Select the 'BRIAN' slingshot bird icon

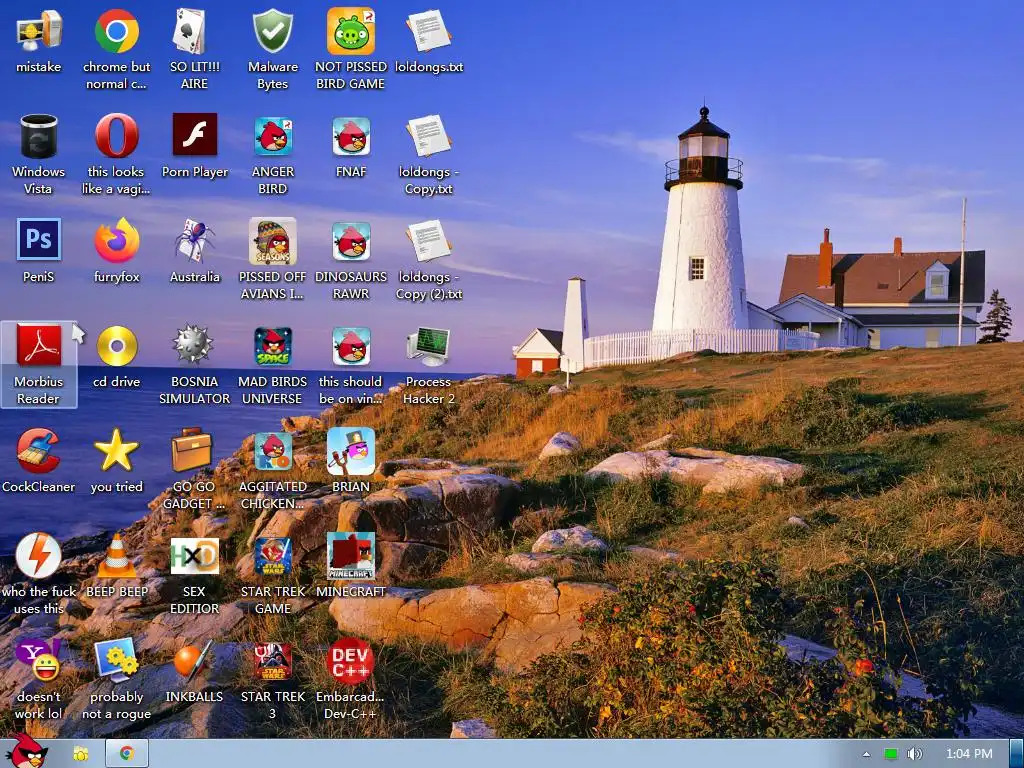pyautogui.click(x=351, y=451)
